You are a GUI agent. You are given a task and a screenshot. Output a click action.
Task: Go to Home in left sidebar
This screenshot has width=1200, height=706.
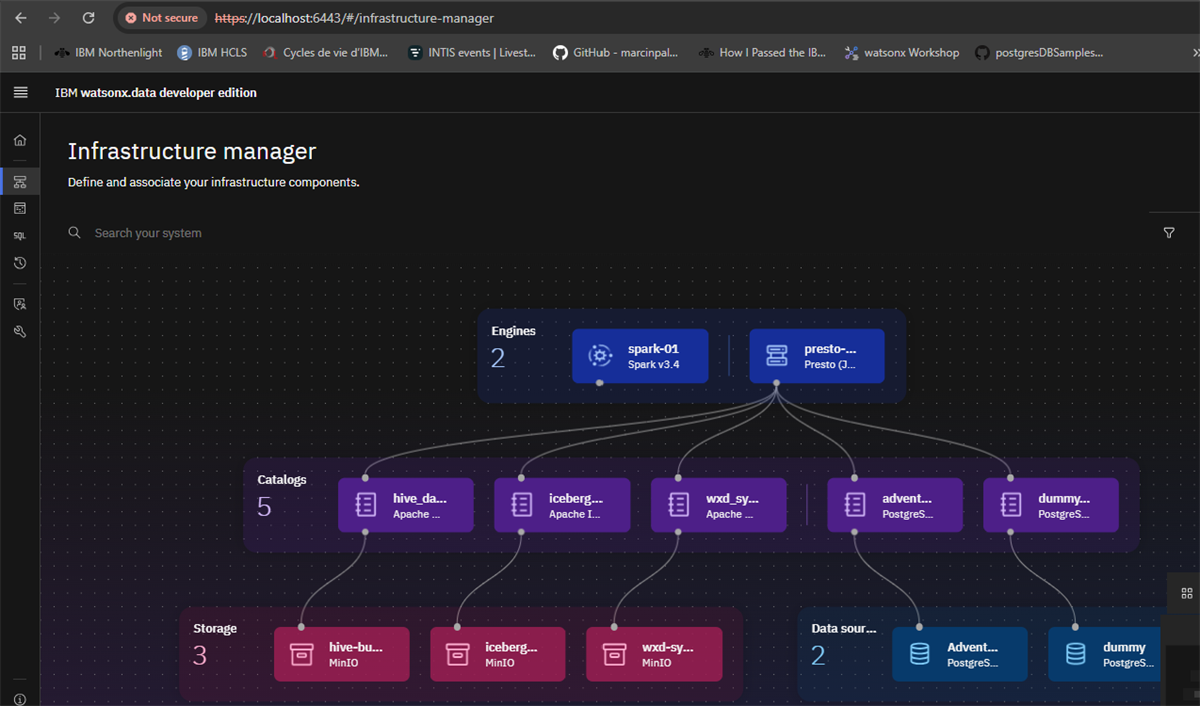coord(20,141)
